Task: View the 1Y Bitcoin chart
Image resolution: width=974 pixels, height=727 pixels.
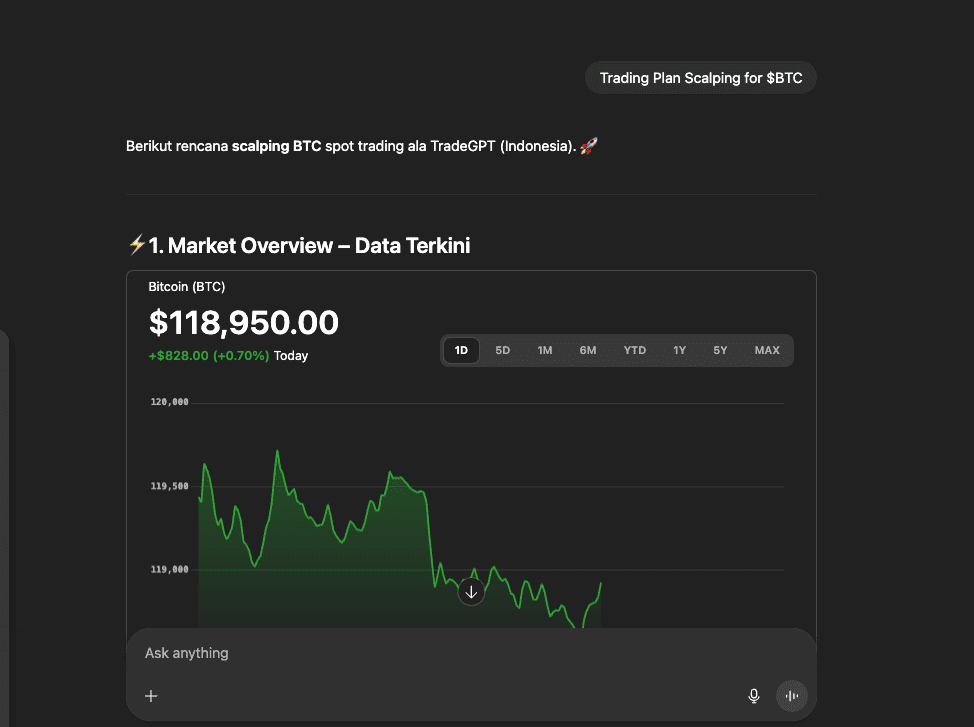Action: click(x=680, y=350)
